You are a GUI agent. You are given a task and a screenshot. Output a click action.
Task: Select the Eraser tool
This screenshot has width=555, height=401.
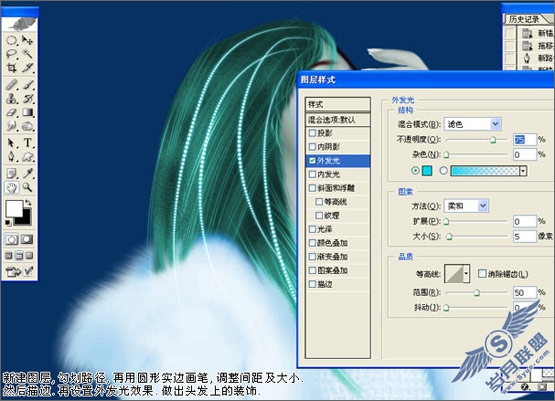click(11, 112)
